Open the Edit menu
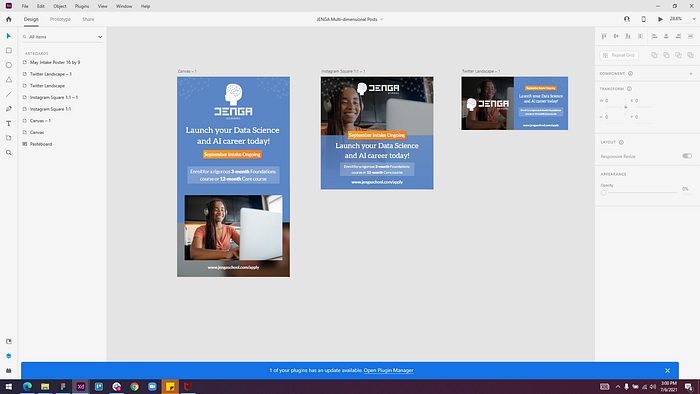 point(41,6)
